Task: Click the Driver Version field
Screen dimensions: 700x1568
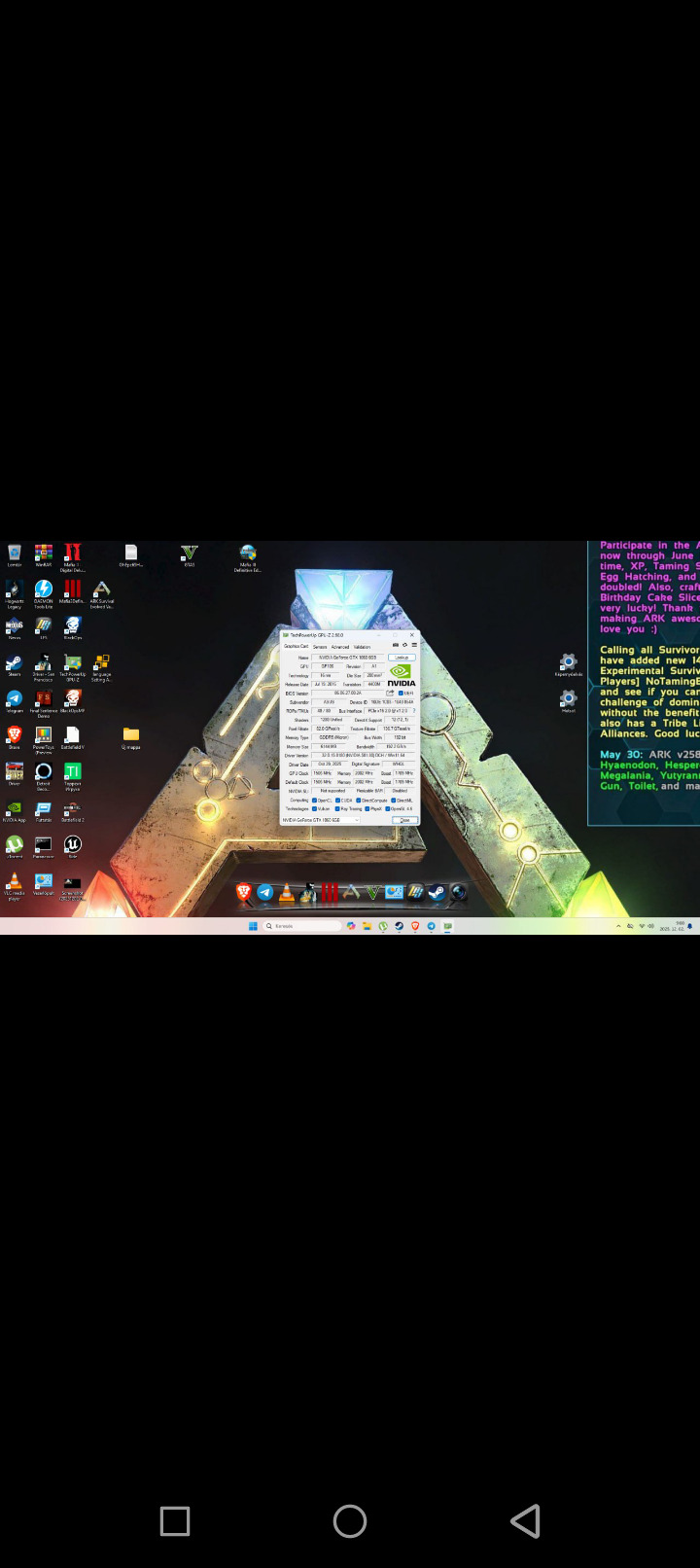Action: pyautogui.click(x=363, y=756)
